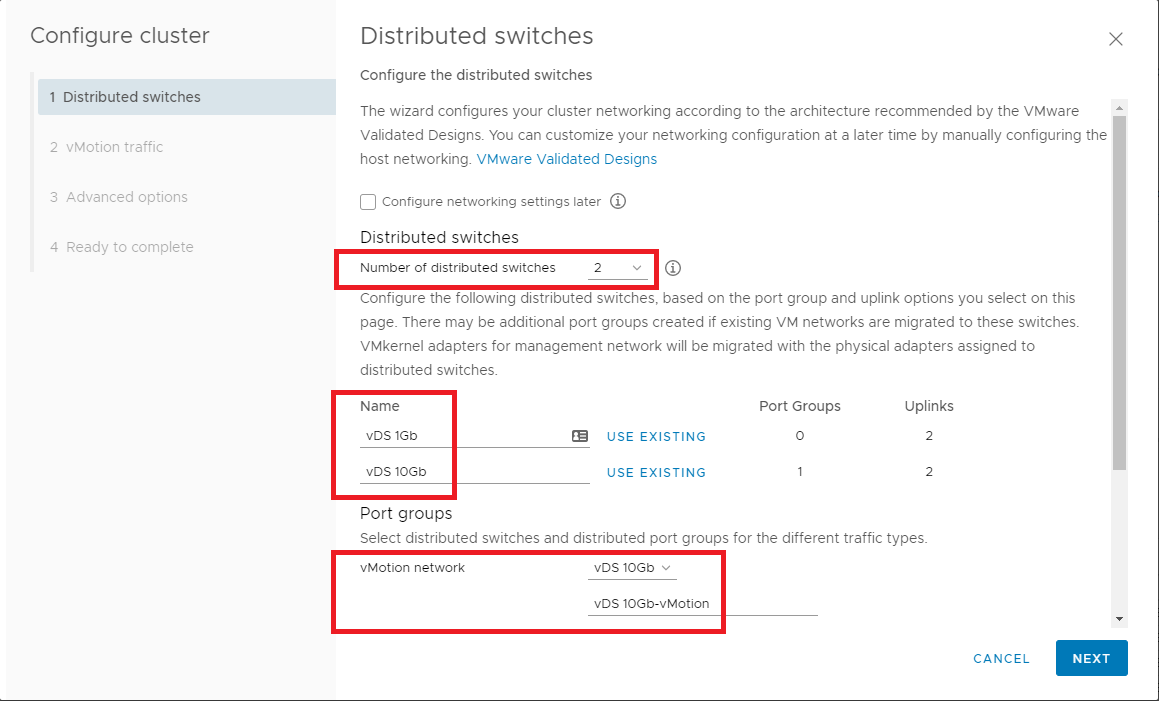Click USE EXISTING for vDS 1Gb
Viewport: 1159px width, 701px height.
[656, 436]
